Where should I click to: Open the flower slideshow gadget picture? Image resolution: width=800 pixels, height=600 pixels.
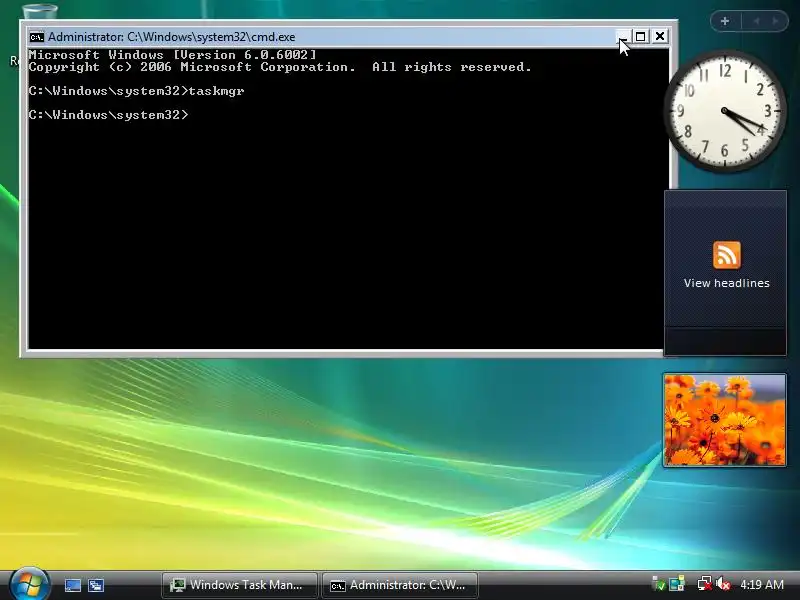tap(724, 420)
